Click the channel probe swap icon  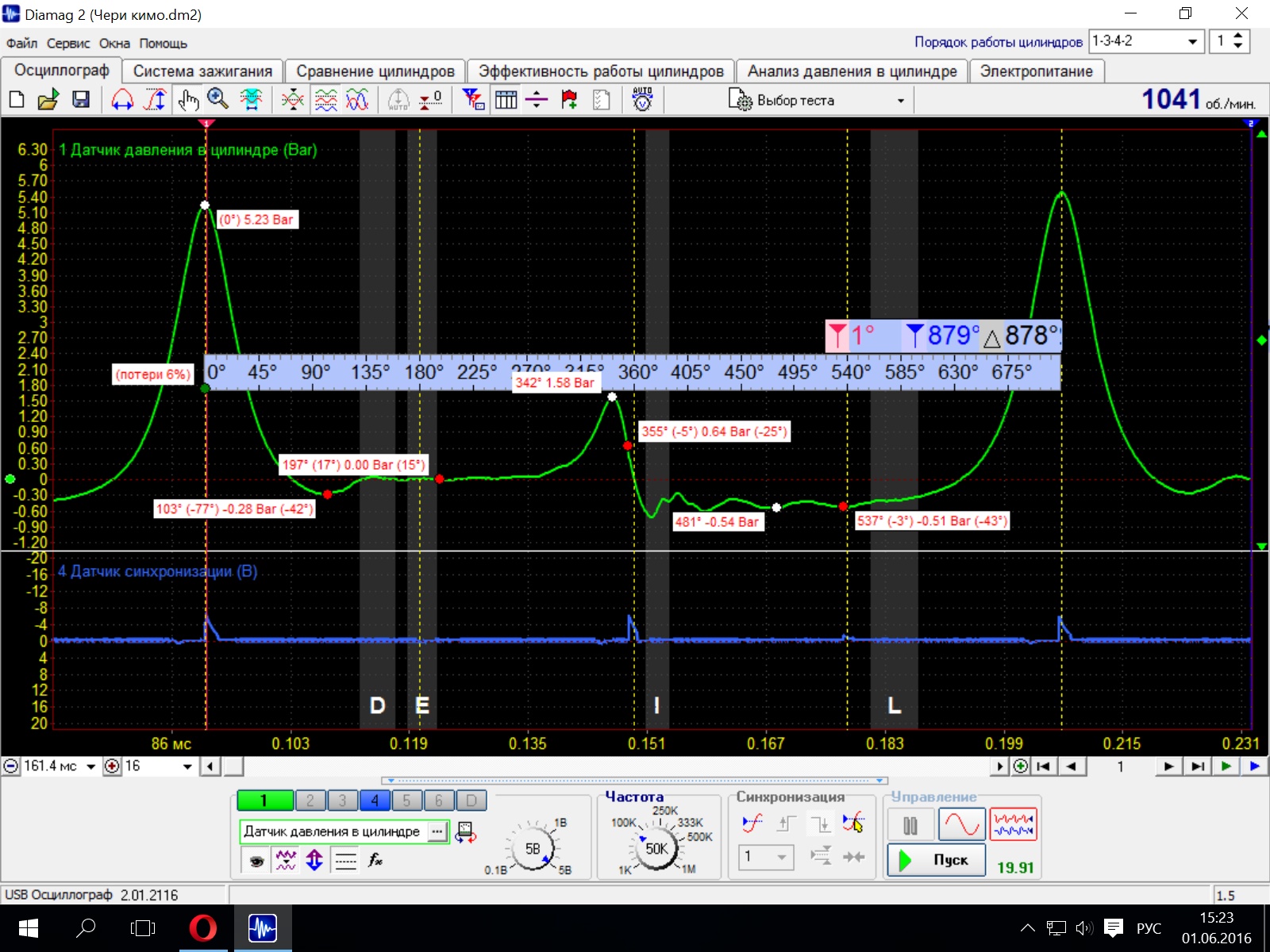tap(465, 832)
